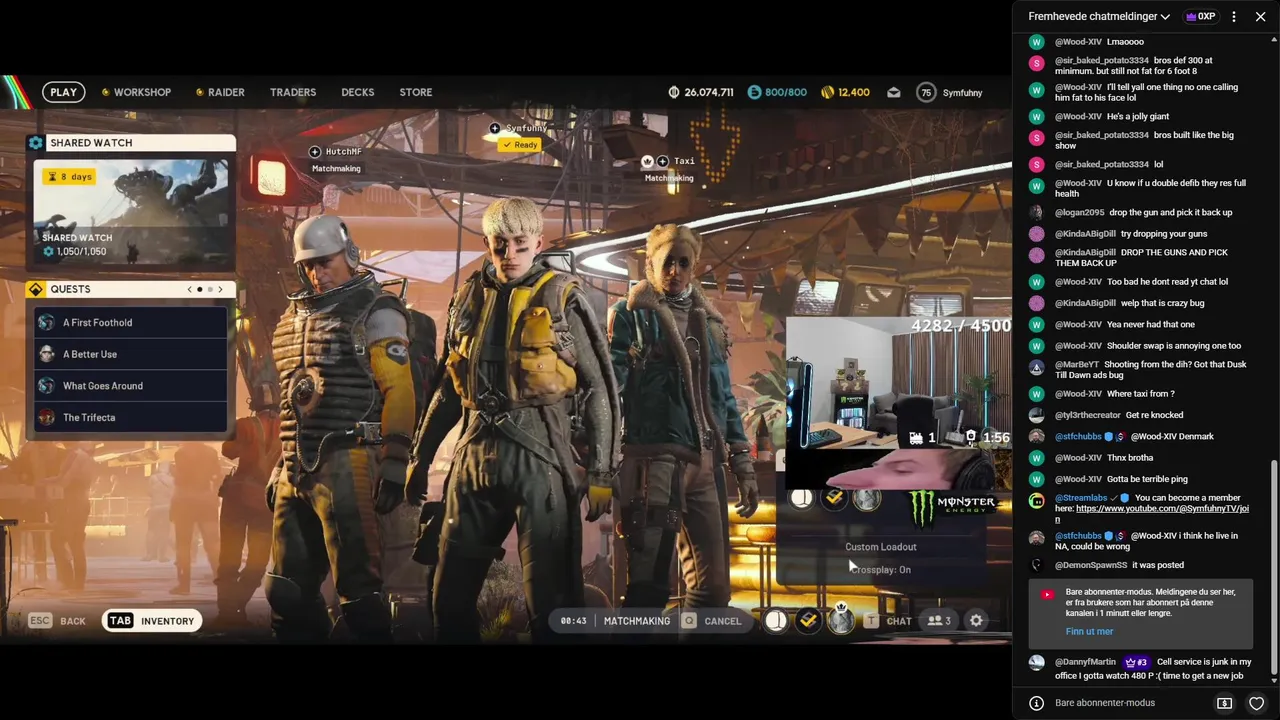This screenshot has height=720, width=1280.
Task: Click the crowned squad leader avatar in bottom bar
Action: click(842, 620)
